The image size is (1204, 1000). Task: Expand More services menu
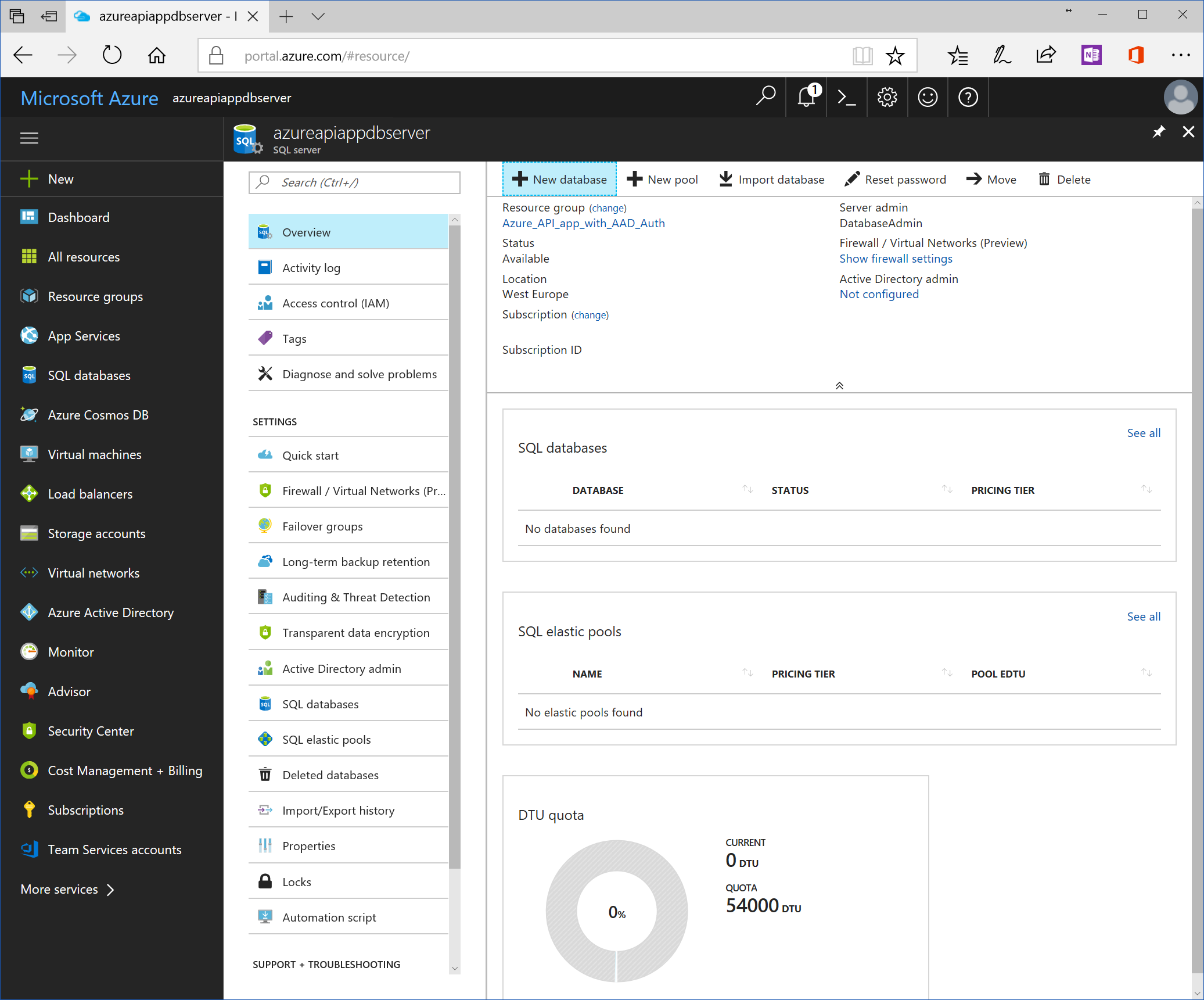point(67,890)
